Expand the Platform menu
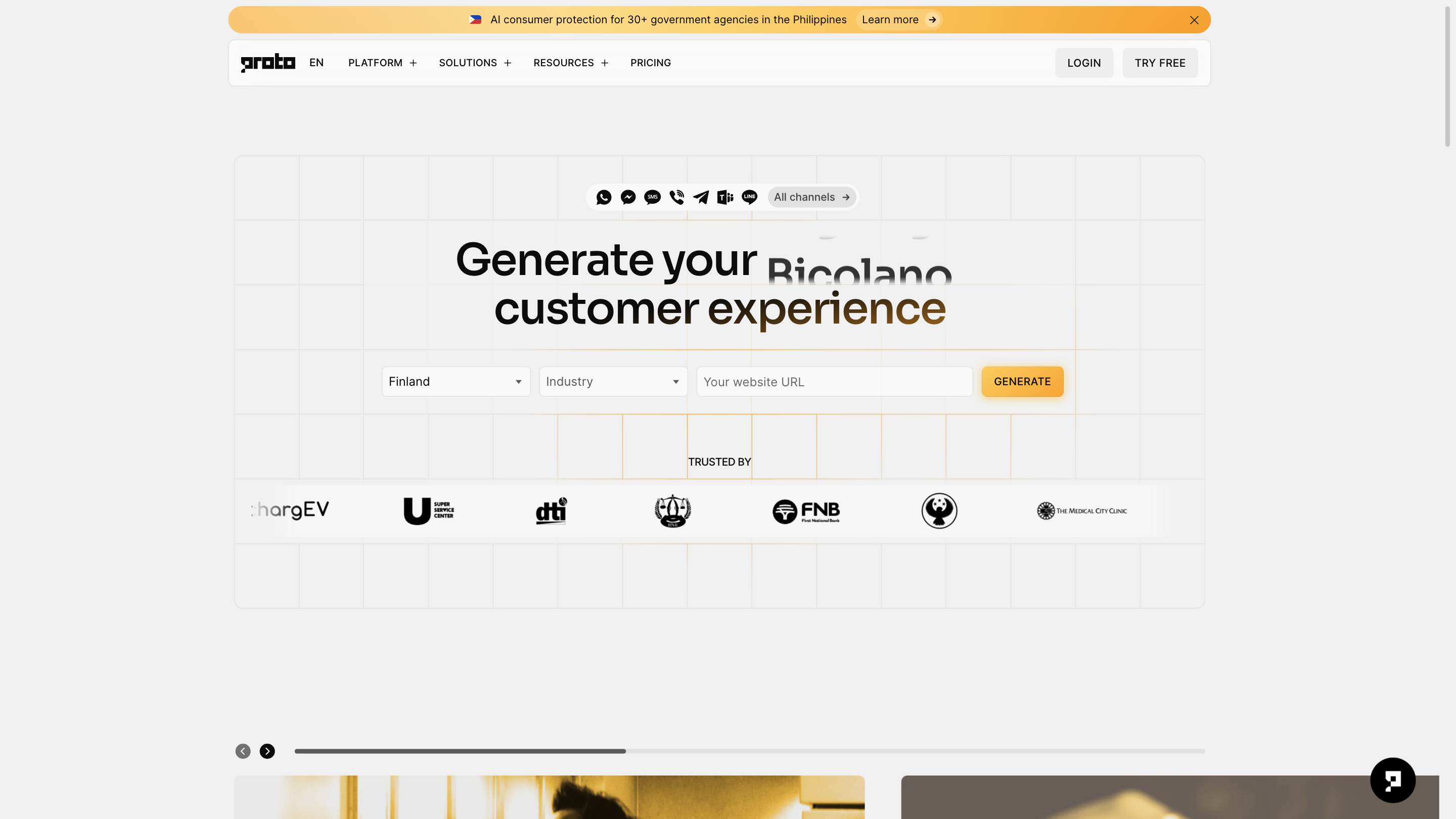1456x819 pixels. click(x=383, y=63)
